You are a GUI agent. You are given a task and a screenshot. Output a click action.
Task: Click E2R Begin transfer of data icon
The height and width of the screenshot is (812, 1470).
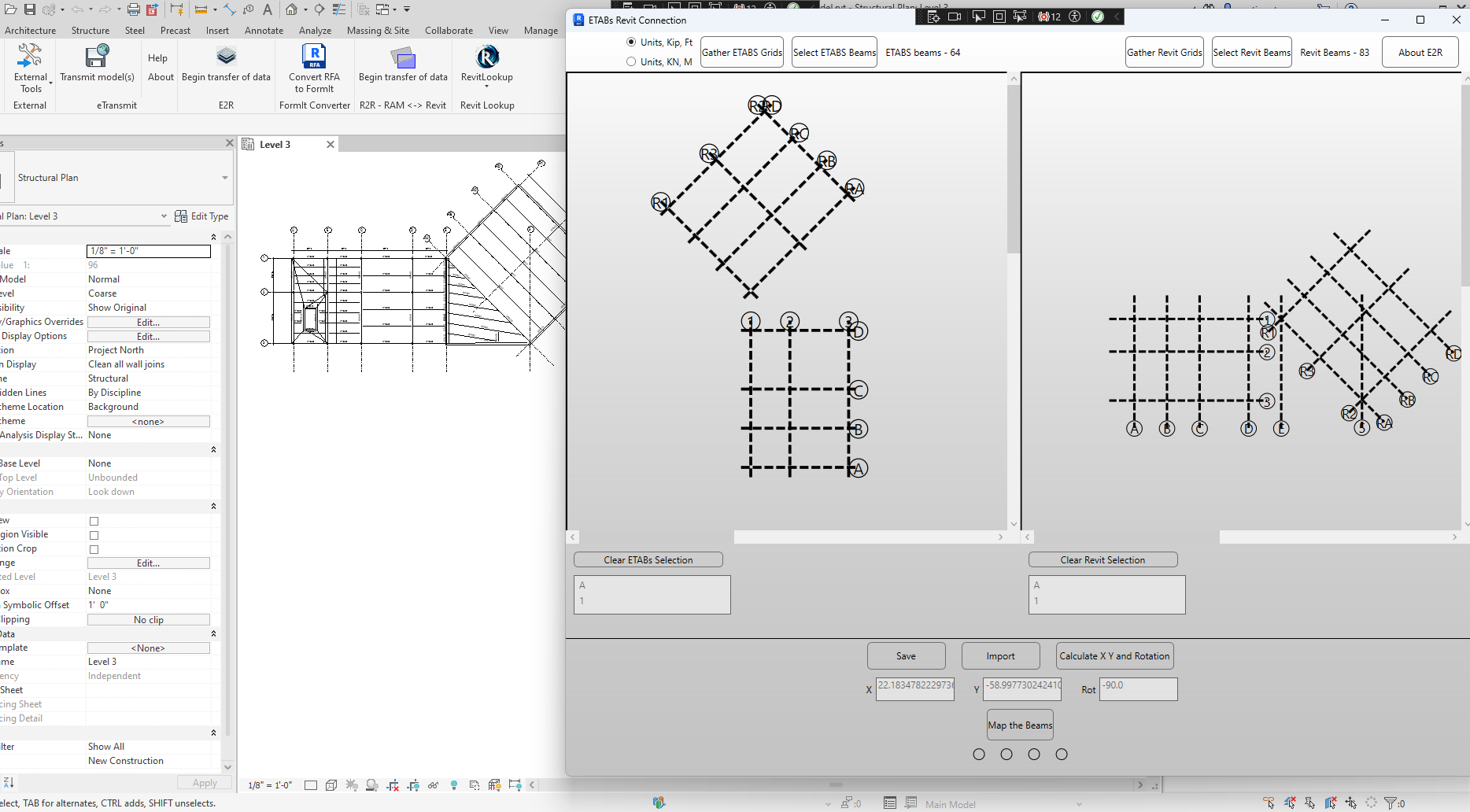226,57
